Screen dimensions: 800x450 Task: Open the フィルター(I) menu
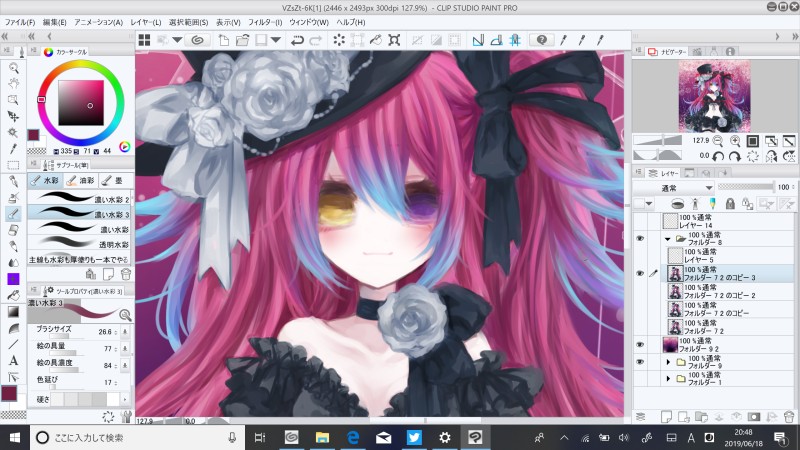point(265,22)
